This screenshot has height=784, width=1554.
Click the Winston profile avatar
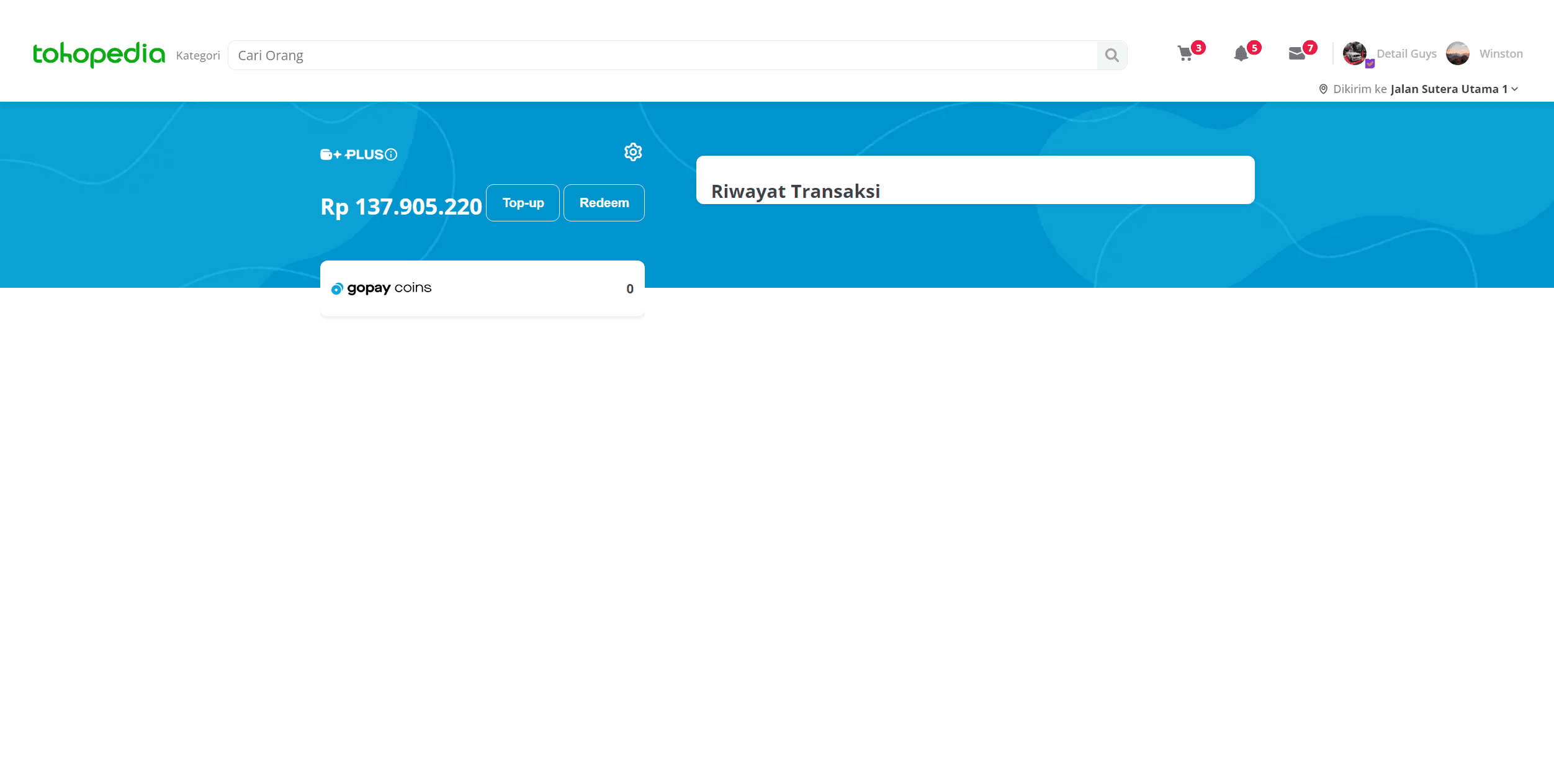(x=1457, y=53)
